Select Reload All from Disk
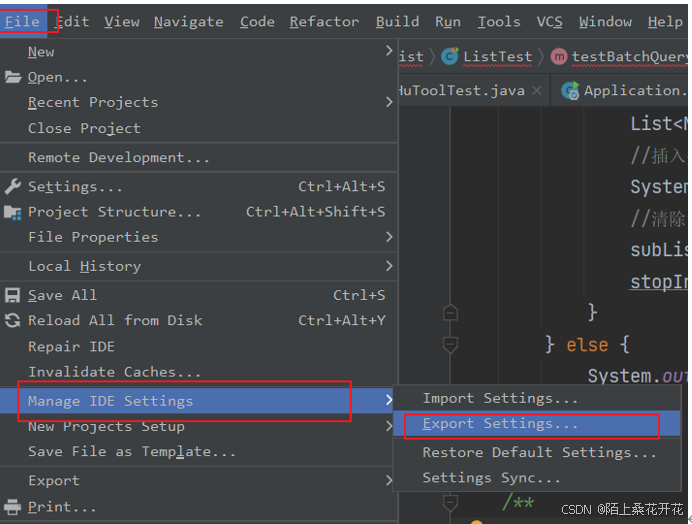The image size is (692, 524). pos(199,320)
